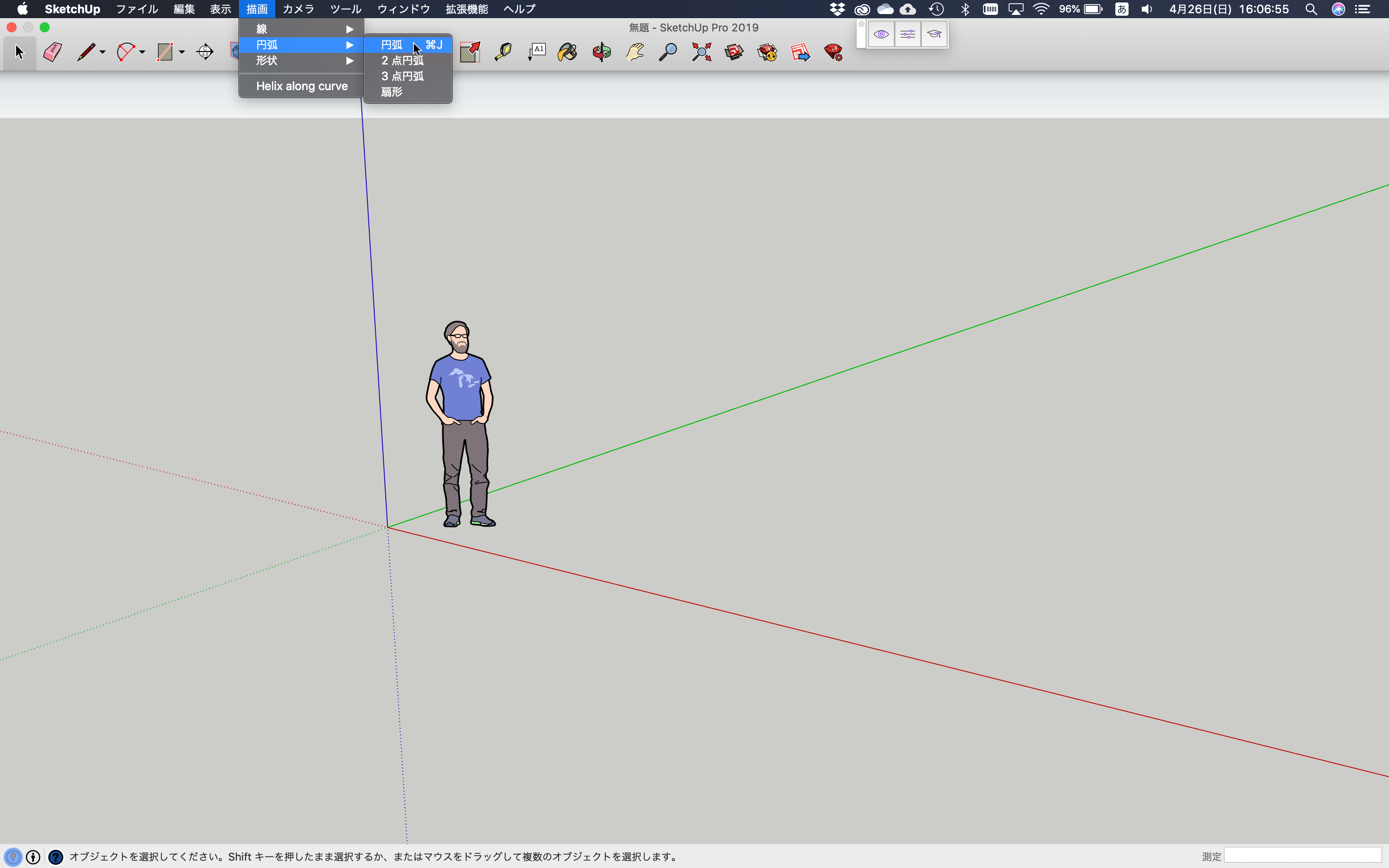
Task: Switch the あ input source
Action: tap(1122, 9)
